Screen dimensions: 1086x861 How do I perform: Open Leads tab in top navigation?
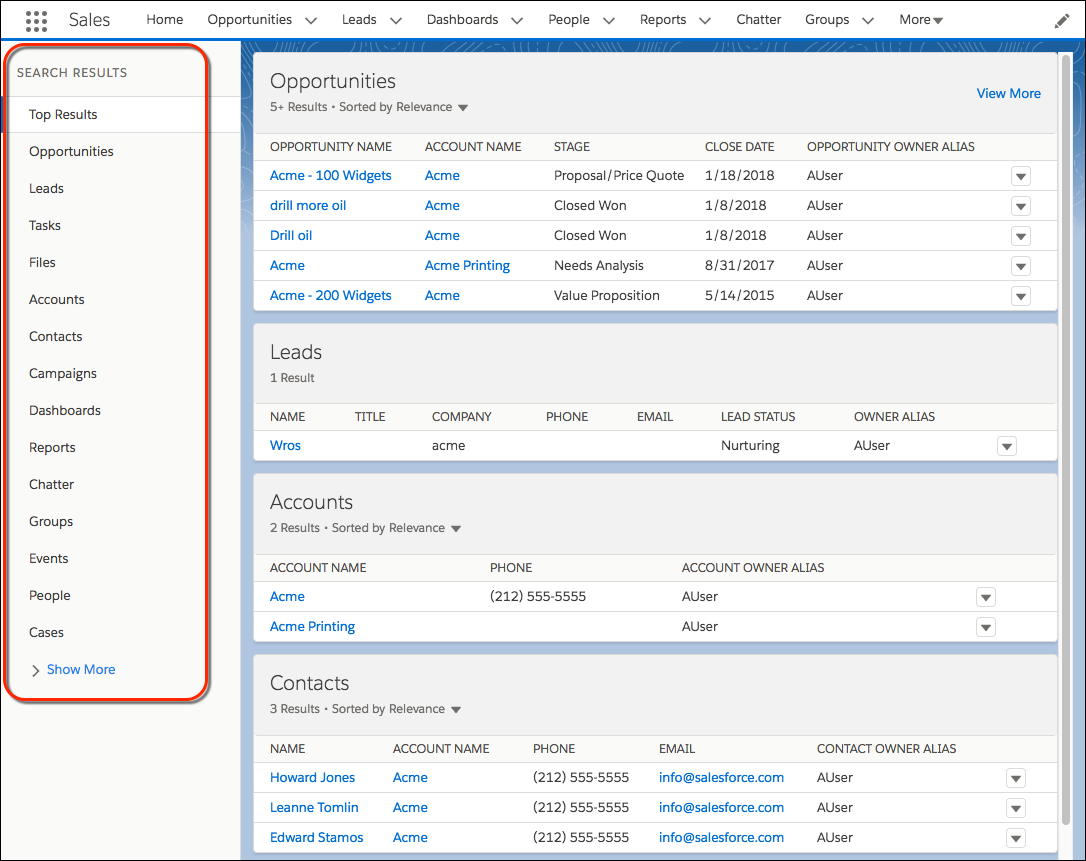point(359,20)
